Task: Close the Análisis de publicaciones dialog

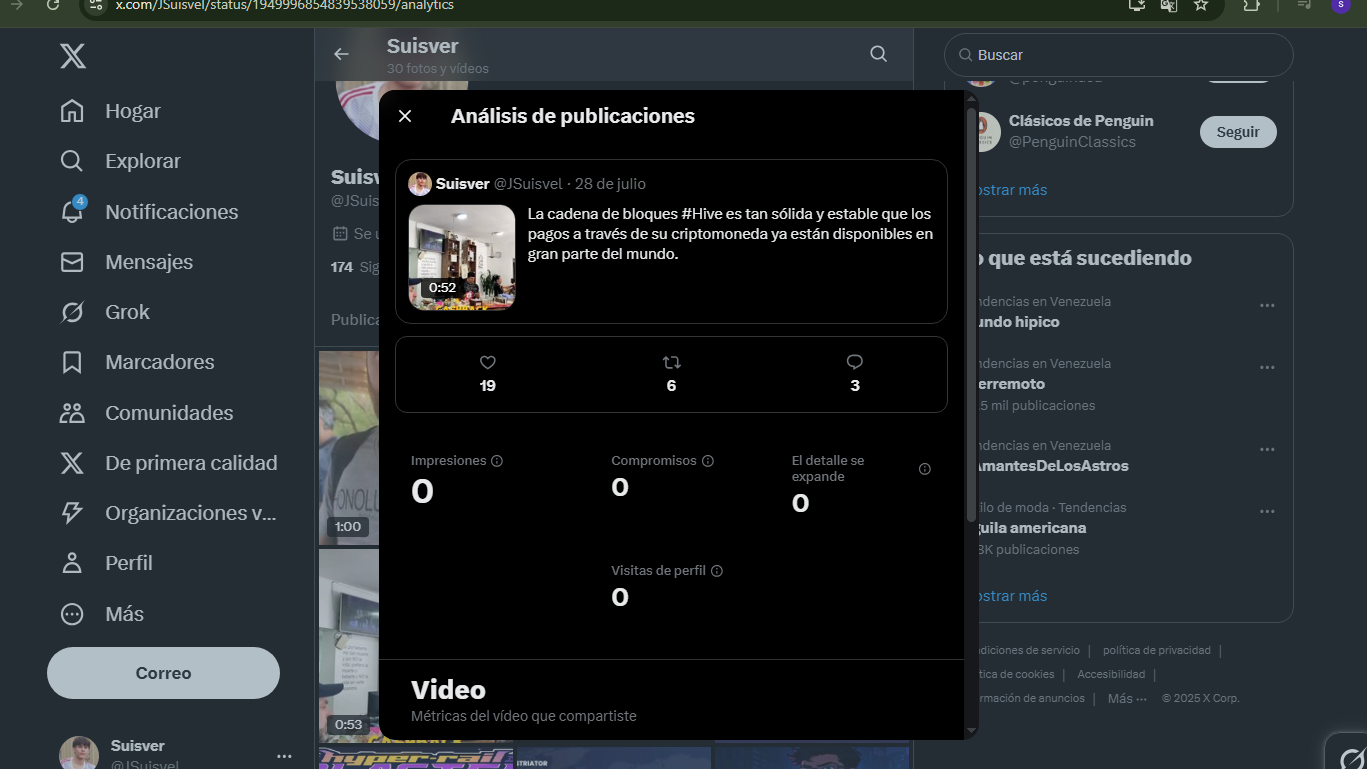Action: pyautogui.click(x=405, y=116)
